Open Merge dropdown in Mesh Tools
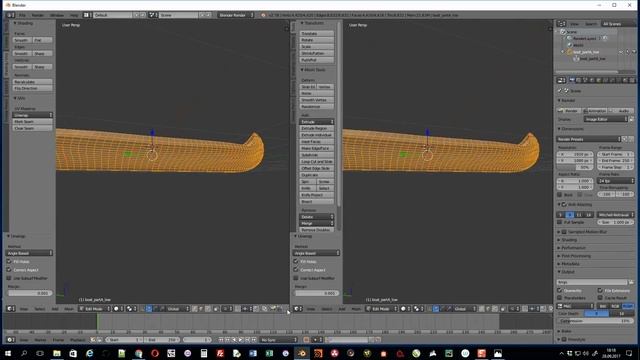The height and width of the screenshot is (360, 640). (317, 223)
